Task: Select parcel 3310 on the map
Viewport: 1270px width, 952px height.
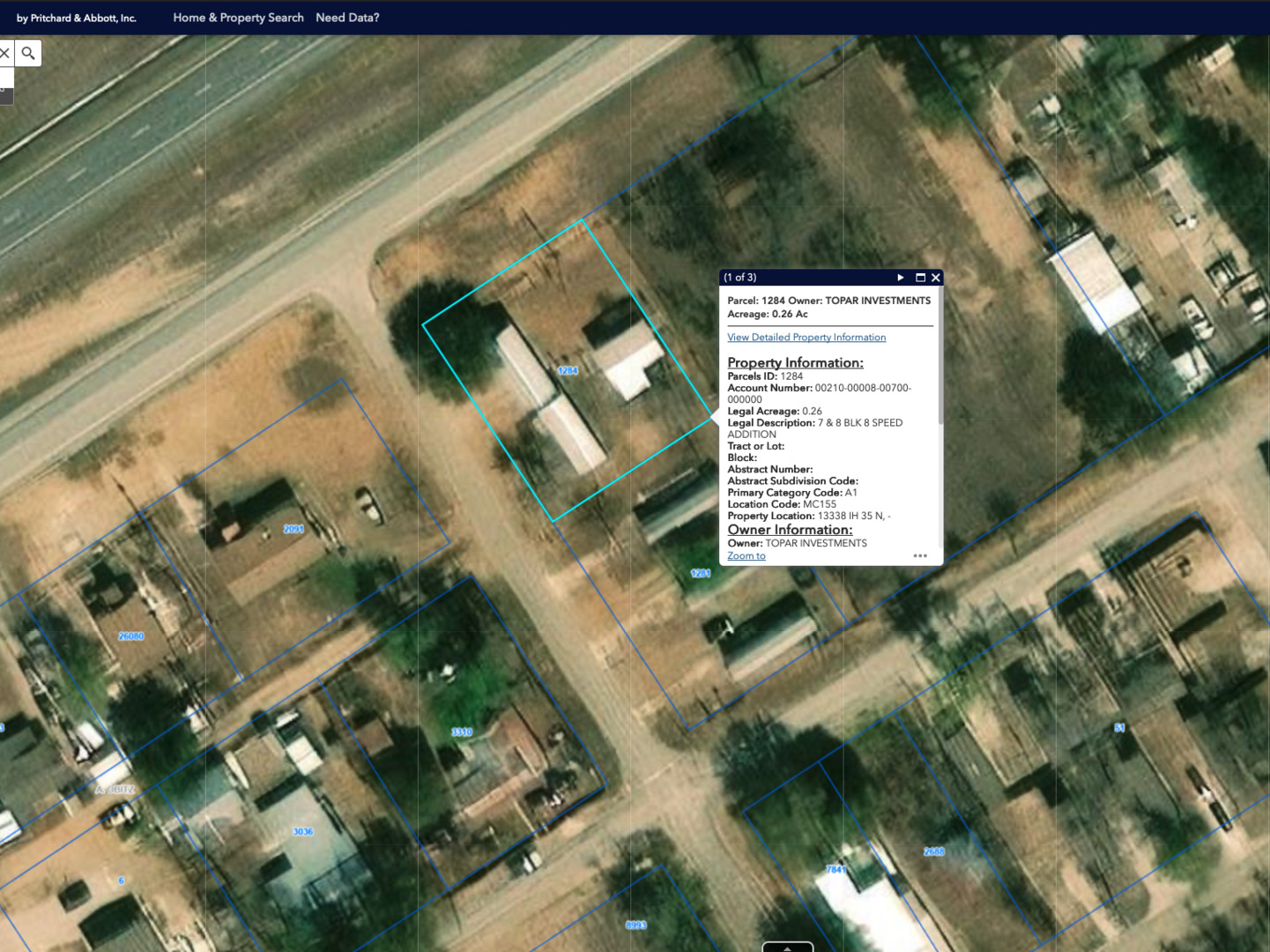Action: point(462,732)
